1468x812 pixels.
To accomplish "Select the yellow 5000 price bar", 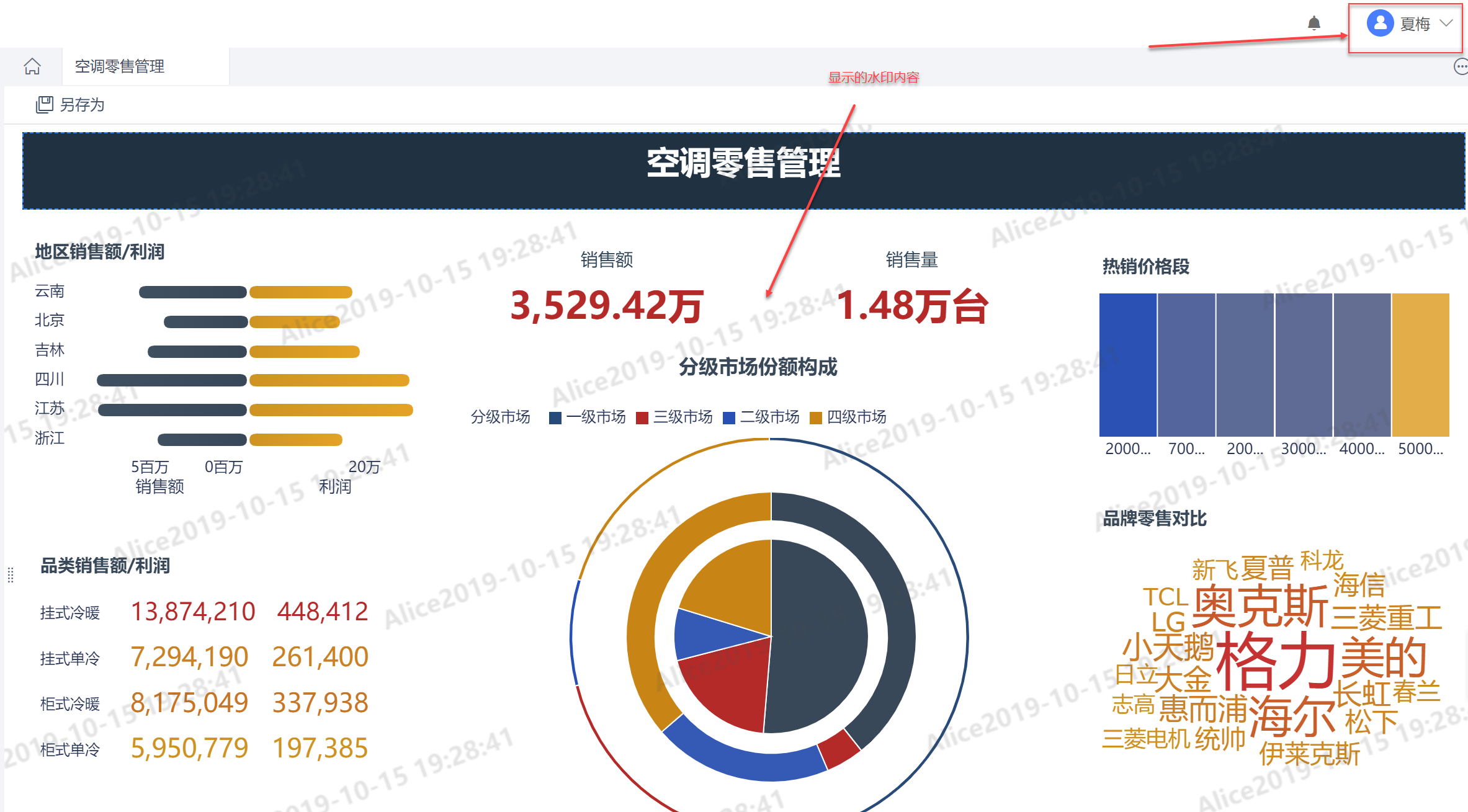I will click(1420, 365).
